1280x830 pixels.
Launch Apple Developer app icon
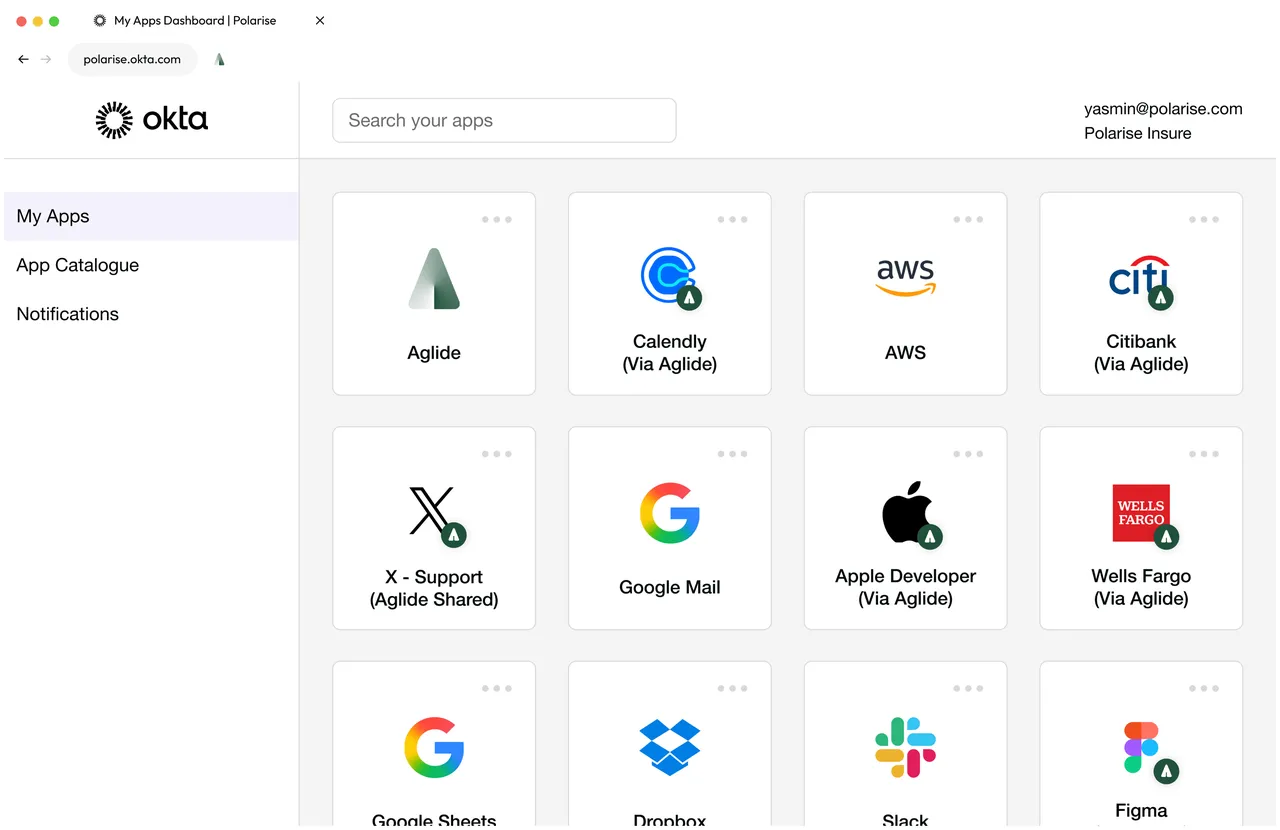click(x=907, y=511)
